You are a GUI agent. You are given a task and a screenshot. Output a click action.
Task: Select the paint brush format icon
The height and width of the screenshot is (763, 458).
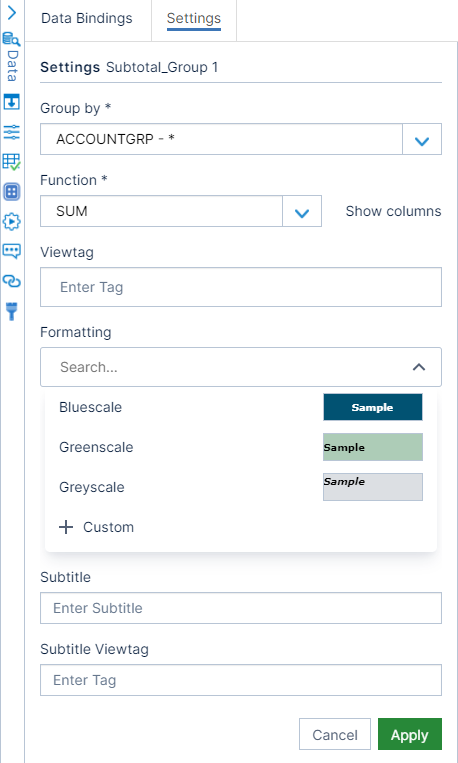click(x=12, y=311)
